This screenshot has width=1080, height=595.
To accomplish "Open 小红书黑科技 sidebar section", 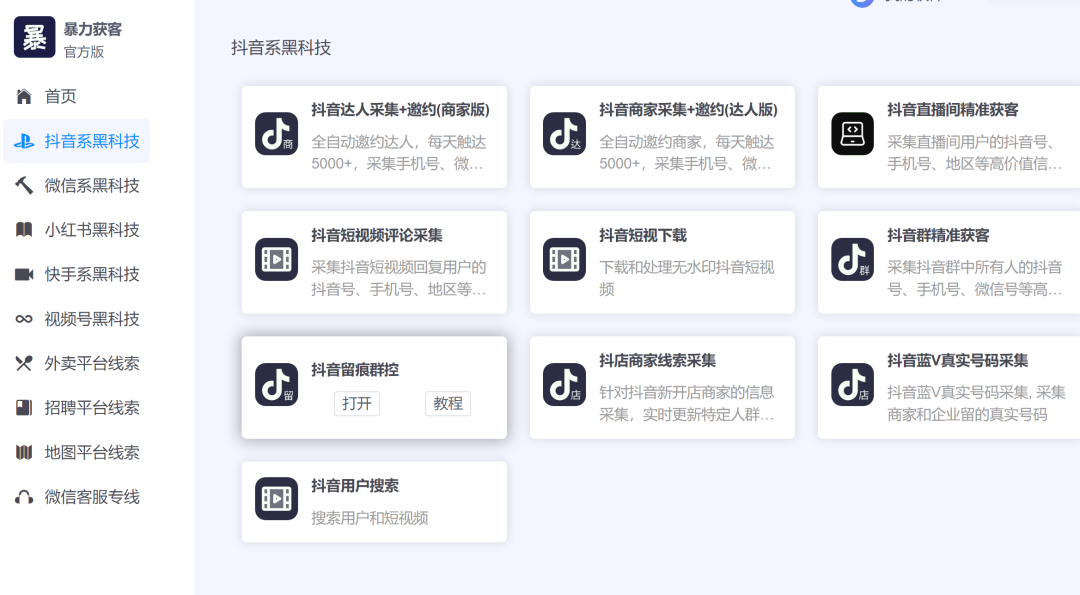I will (91, 230).
